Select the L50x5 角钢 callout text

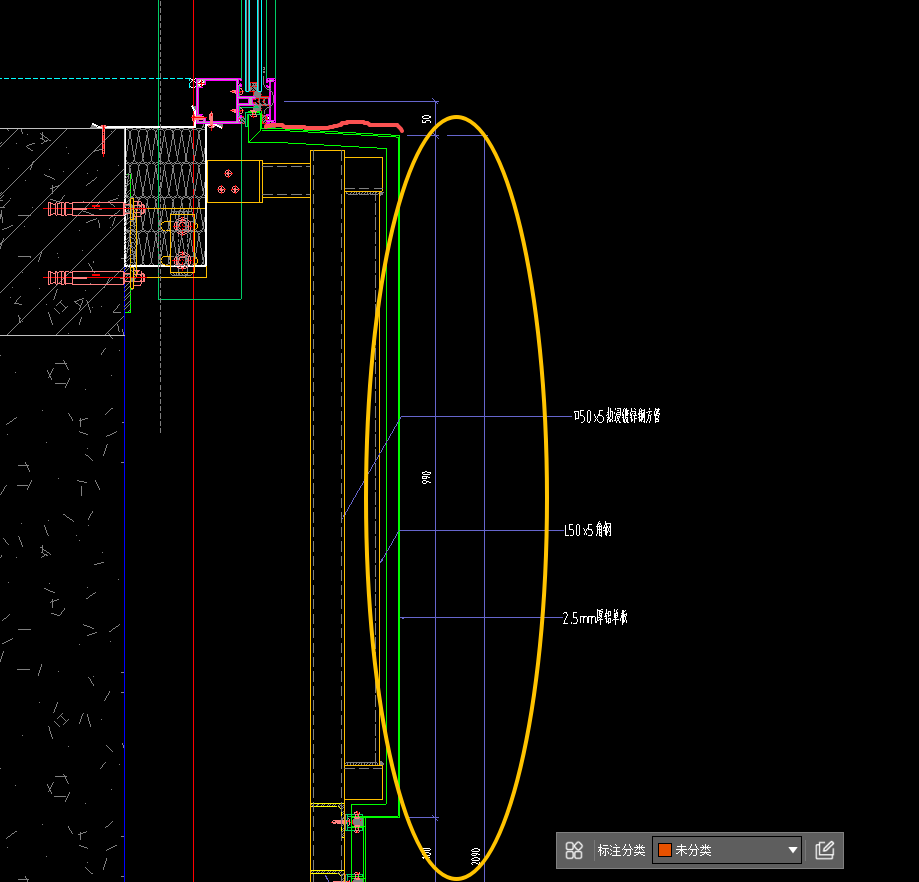(x=588, y=530)
